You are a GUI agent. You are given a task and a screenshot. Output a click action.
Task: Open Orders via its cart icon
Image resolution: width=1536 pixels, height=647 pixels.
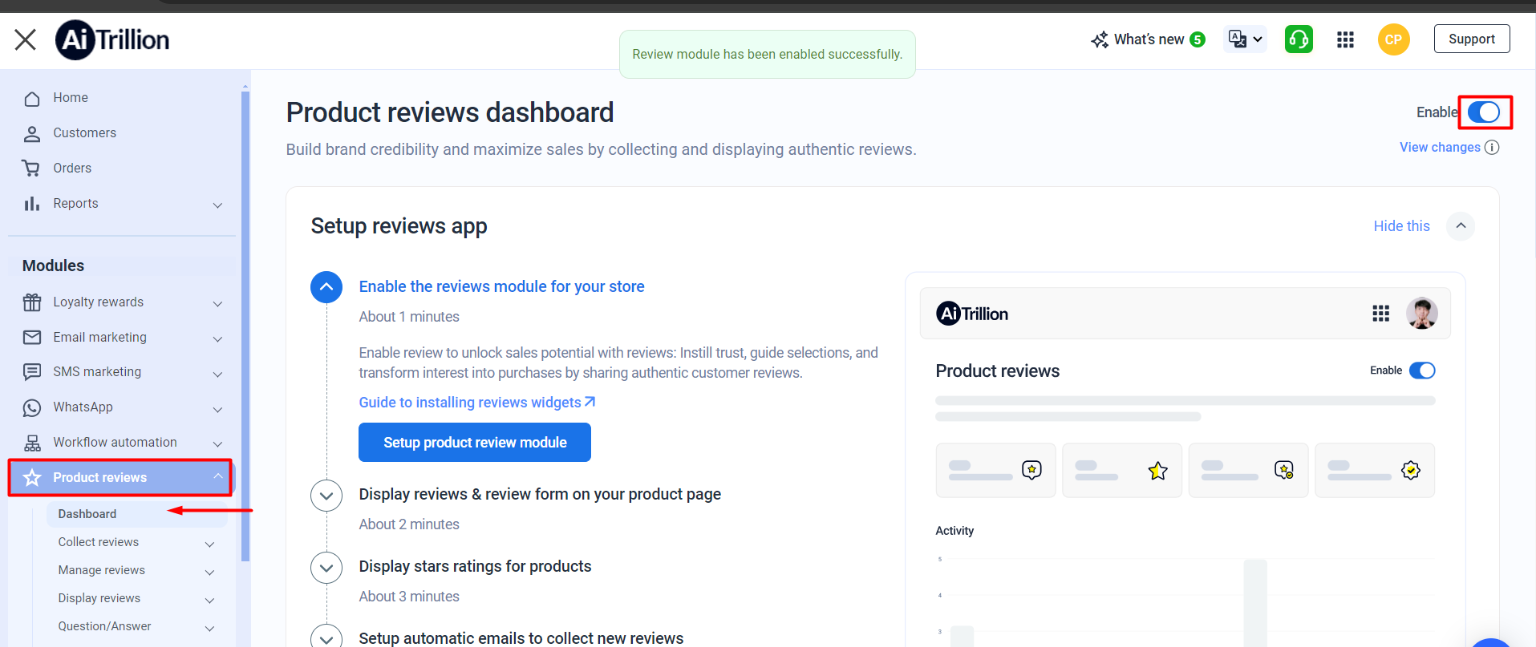[x=32, y=168]
